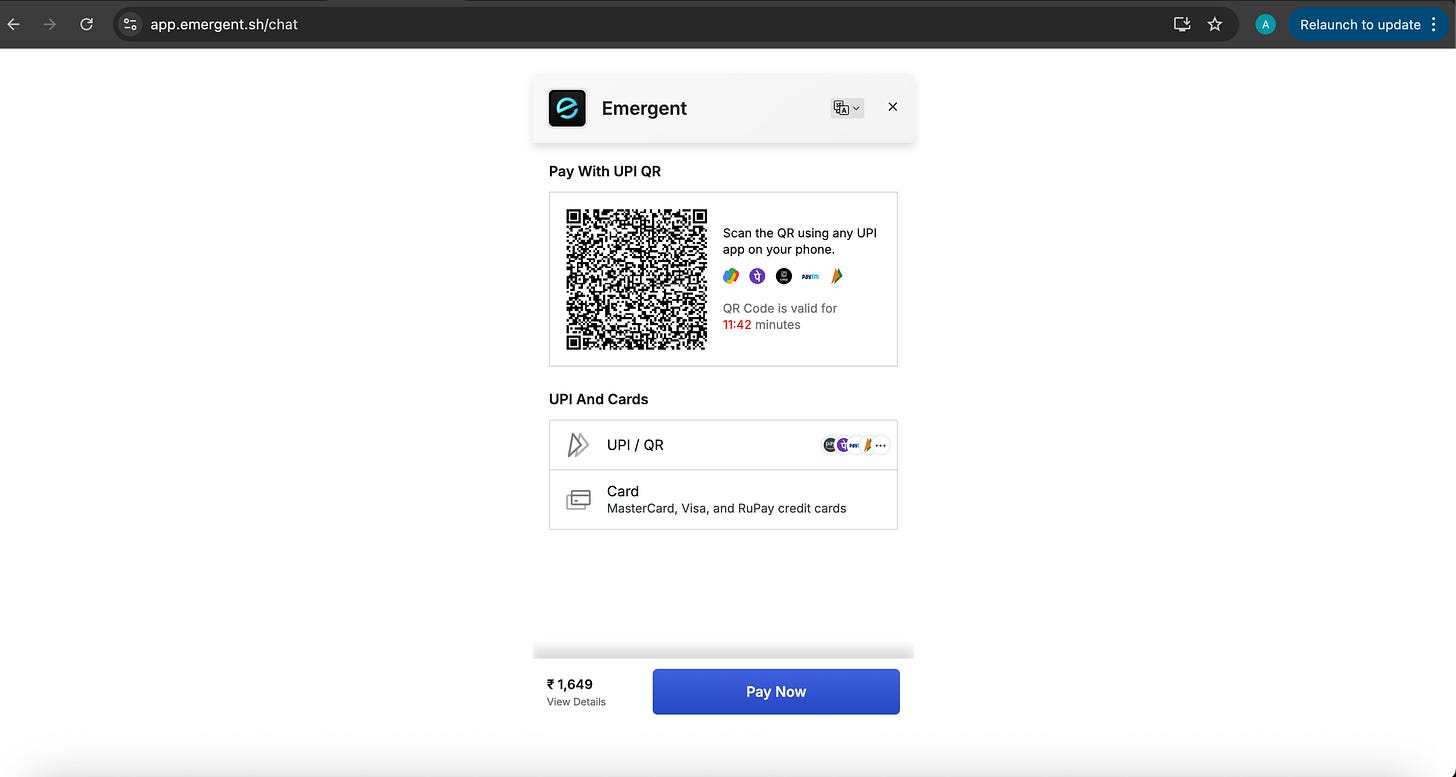Click the Paytm icon under QR text
Viewport: 1456px width, 777px height.
[810, 276]
